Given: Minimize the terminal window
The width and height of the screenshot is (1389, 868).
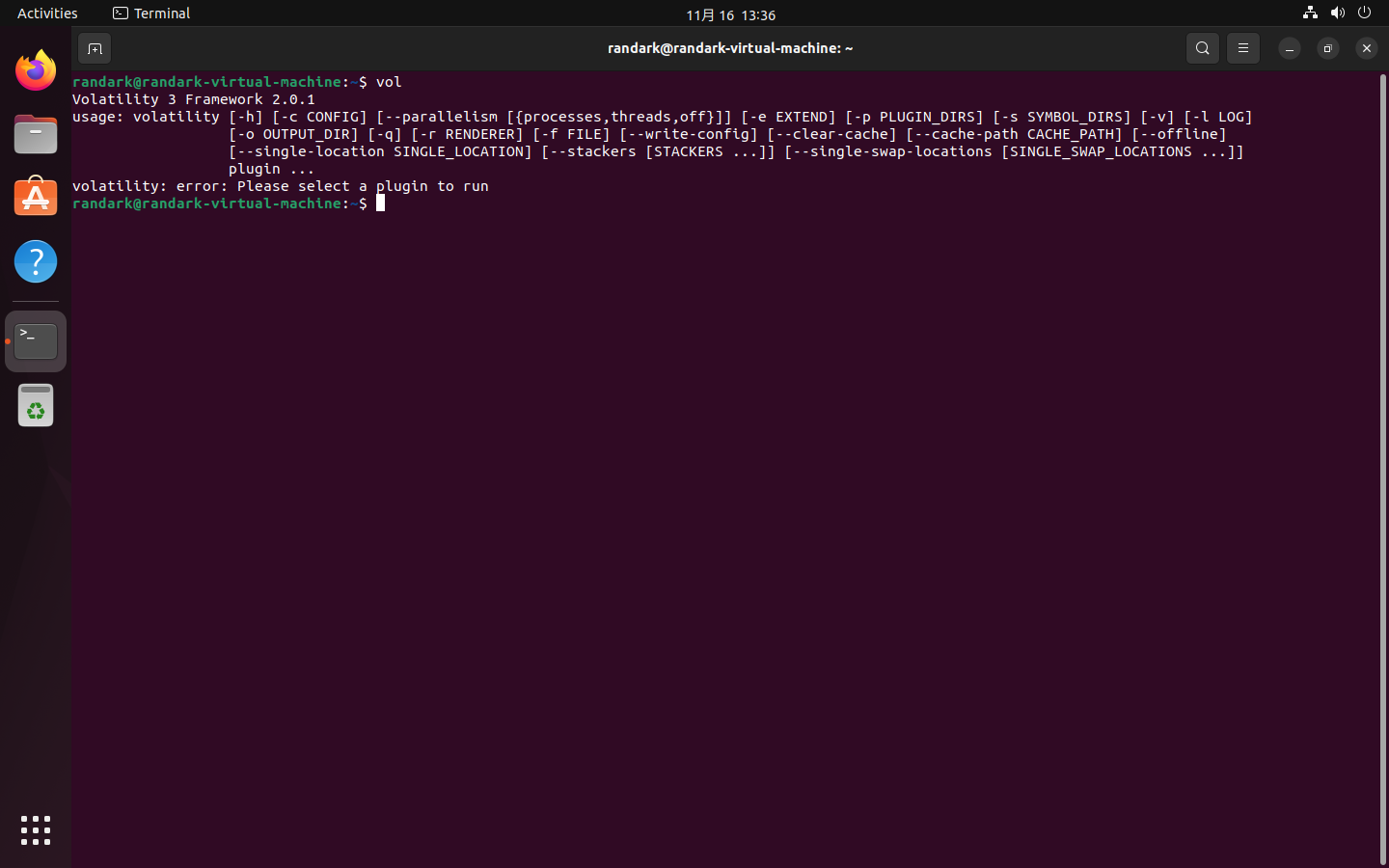Looking at the screenshot, I should point(1290,48).
